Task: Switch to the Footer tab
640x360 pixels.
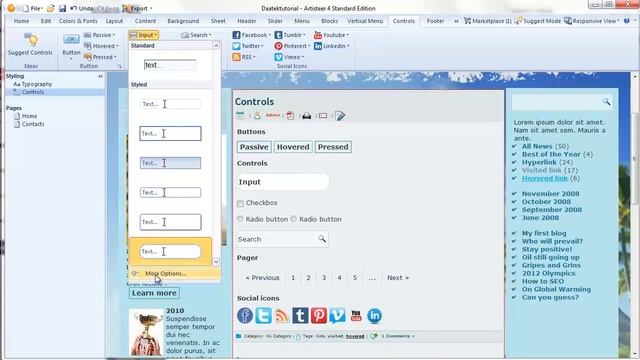Action: tap(435, 21)
